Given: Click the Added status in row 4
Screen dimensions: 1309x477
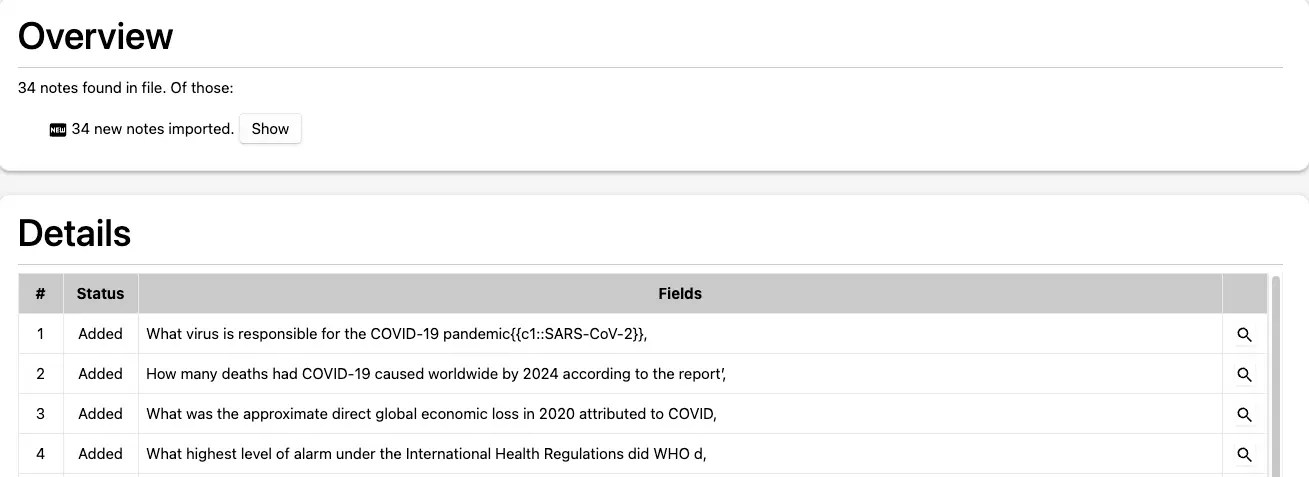Looking at the screenshot, I should (101, 454).
